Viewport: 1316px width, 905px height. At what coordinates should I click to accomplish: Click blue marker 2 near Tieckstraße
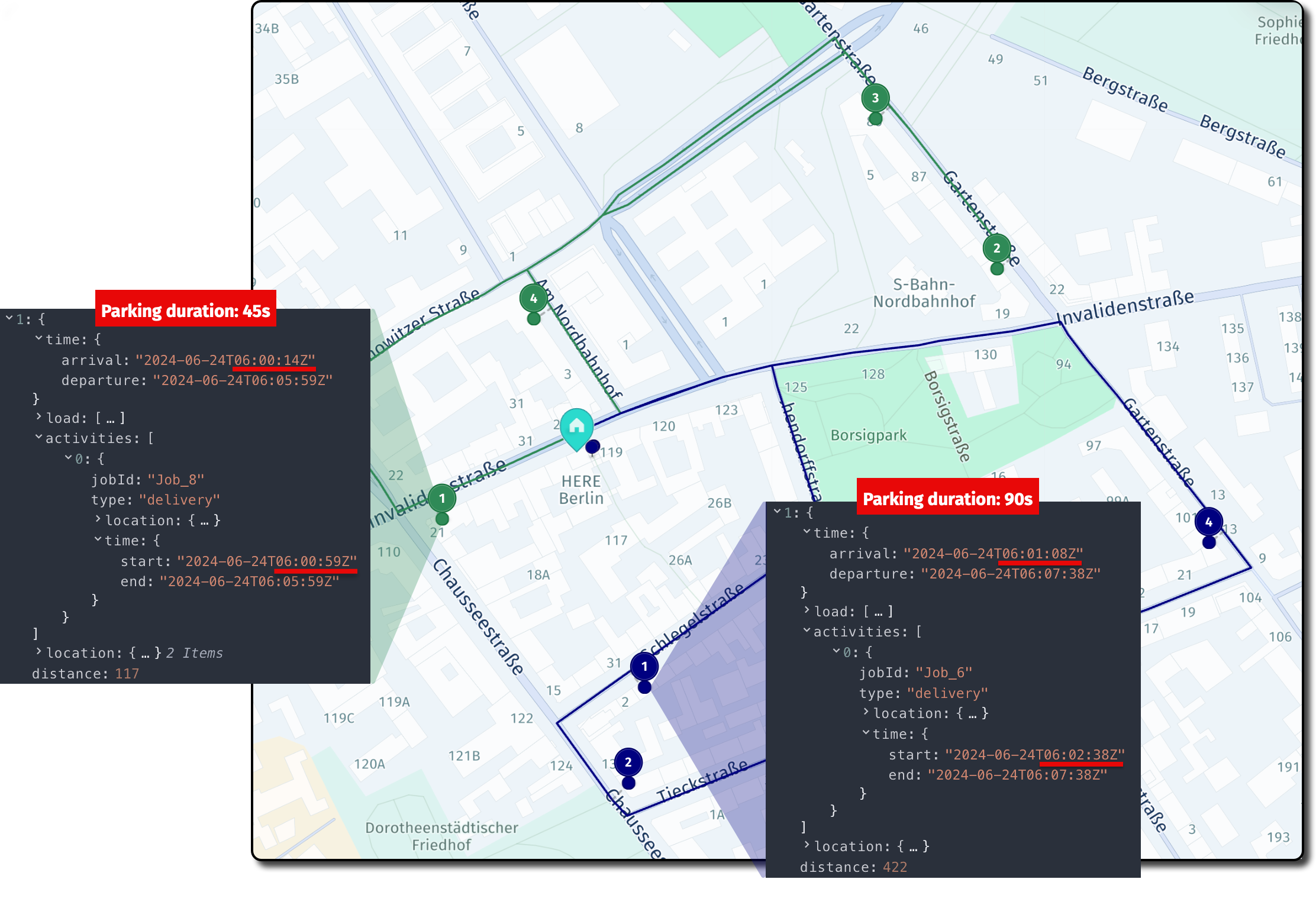click(x=628, y=763)
